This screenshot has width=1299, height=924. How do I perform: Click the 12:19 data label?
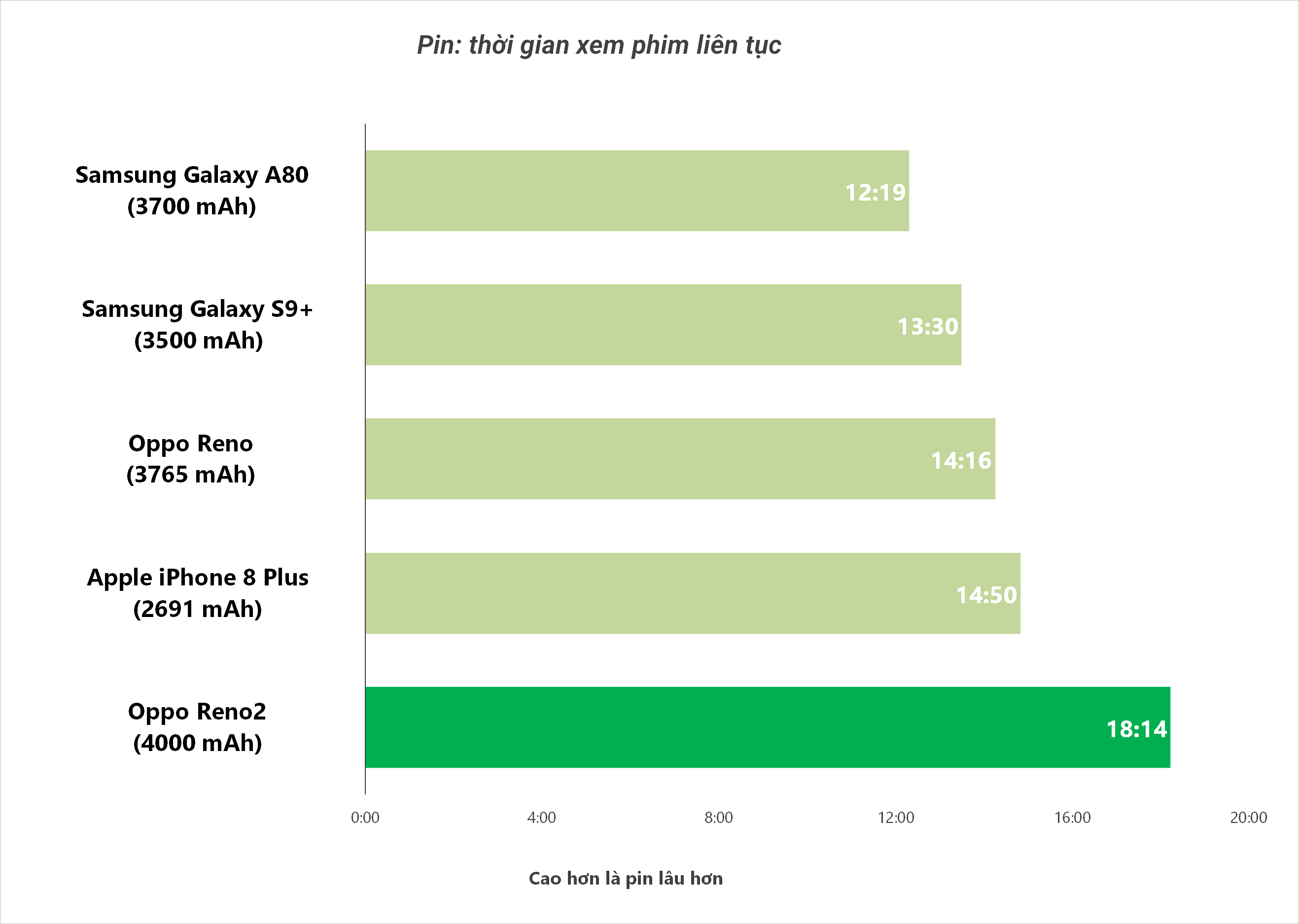tap(875, 192)
